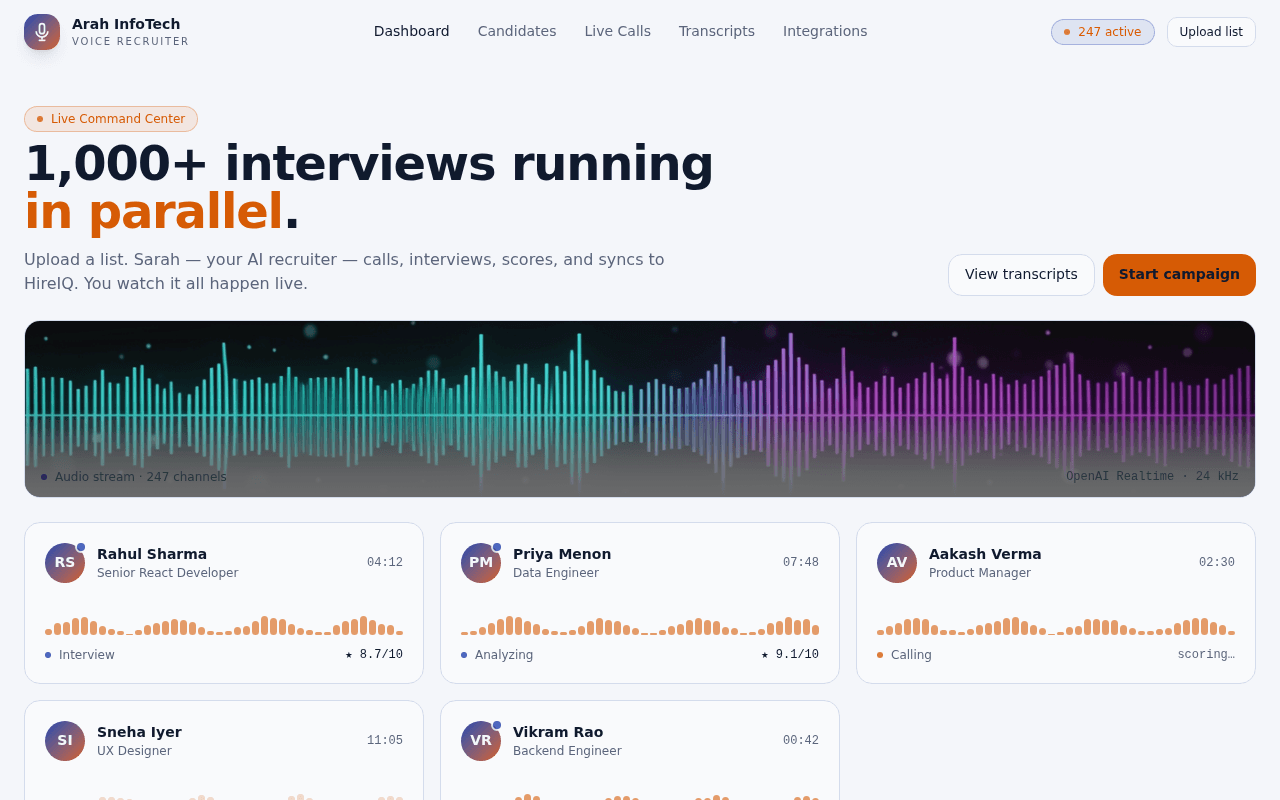This screenshot has width=1280, height=800.
Task: Click the scoring… status on Aakash card
Action: [1206, 654]
